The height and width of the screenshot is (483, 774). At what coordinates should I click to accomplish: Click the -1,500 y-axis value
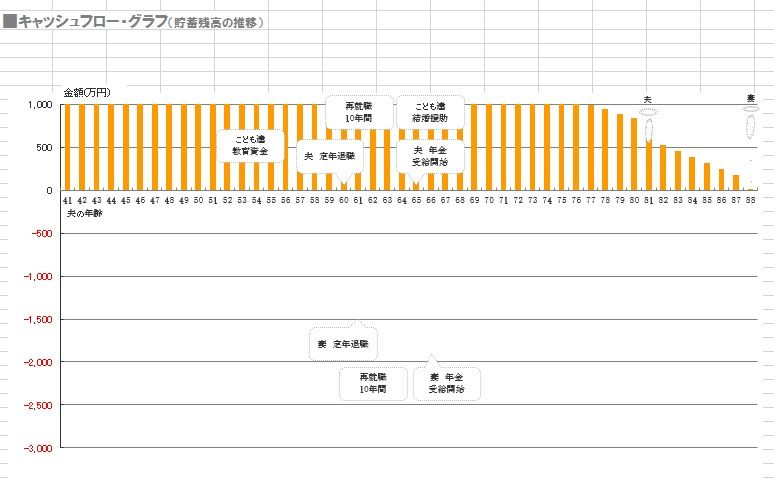point(38,320)
